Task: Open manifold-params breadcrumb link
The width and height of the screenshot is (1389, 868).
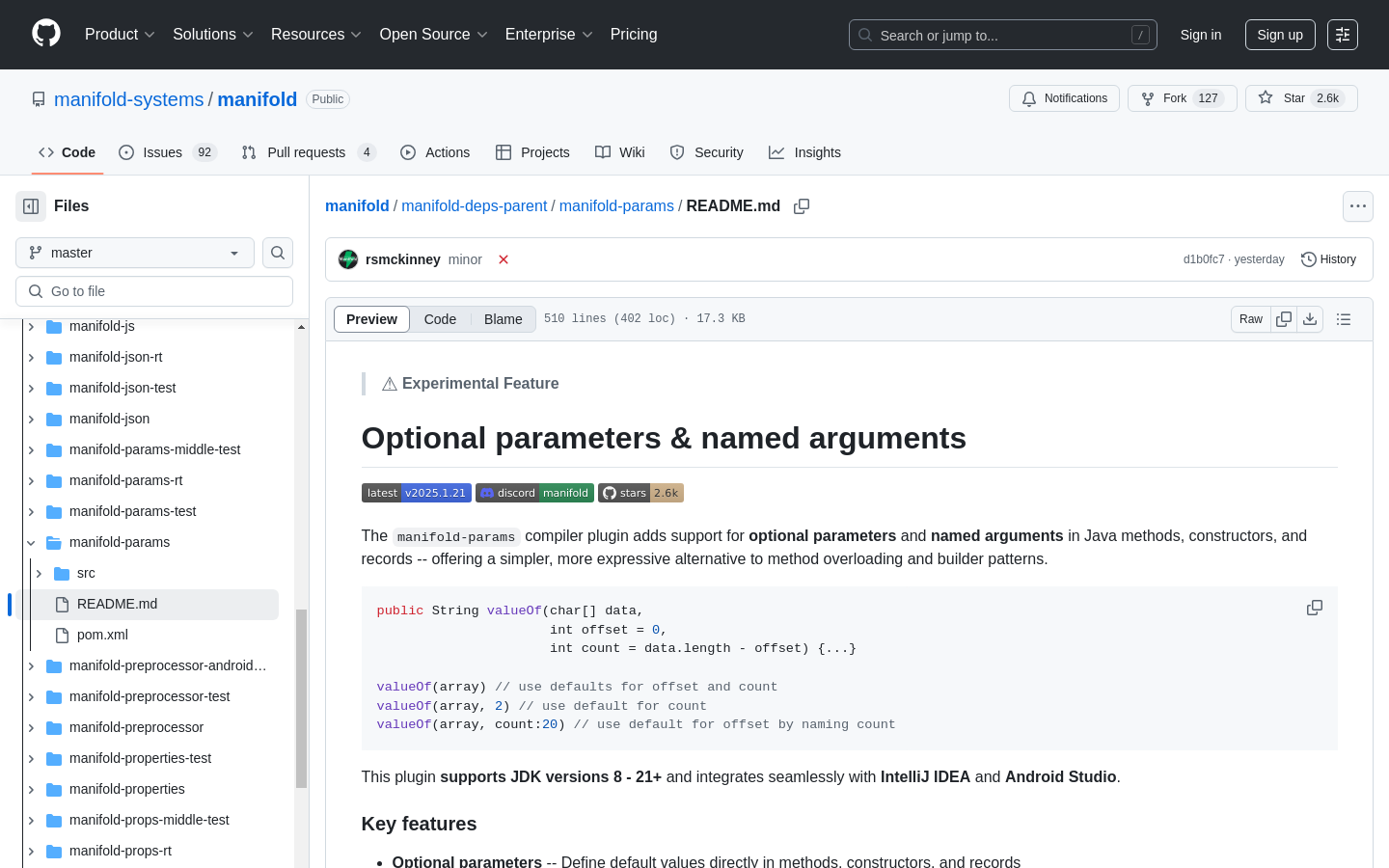Action: [x=616, y=206]
